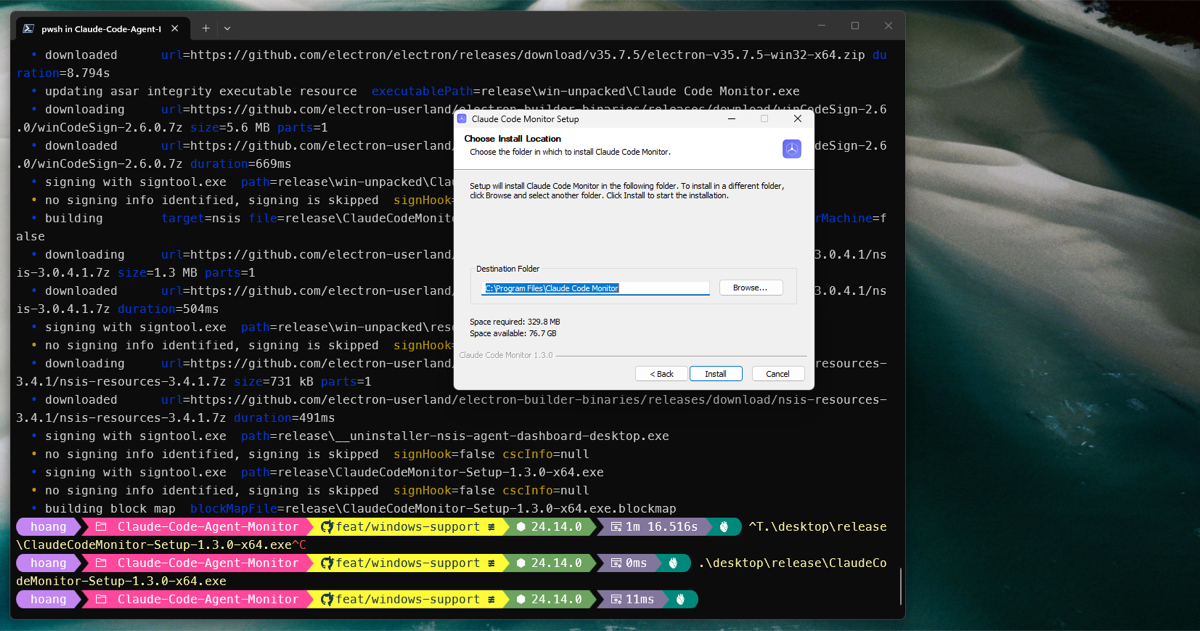
Task: Click the Node hexagon icon in the 1m 16.516s row
Action: (521, 527)
